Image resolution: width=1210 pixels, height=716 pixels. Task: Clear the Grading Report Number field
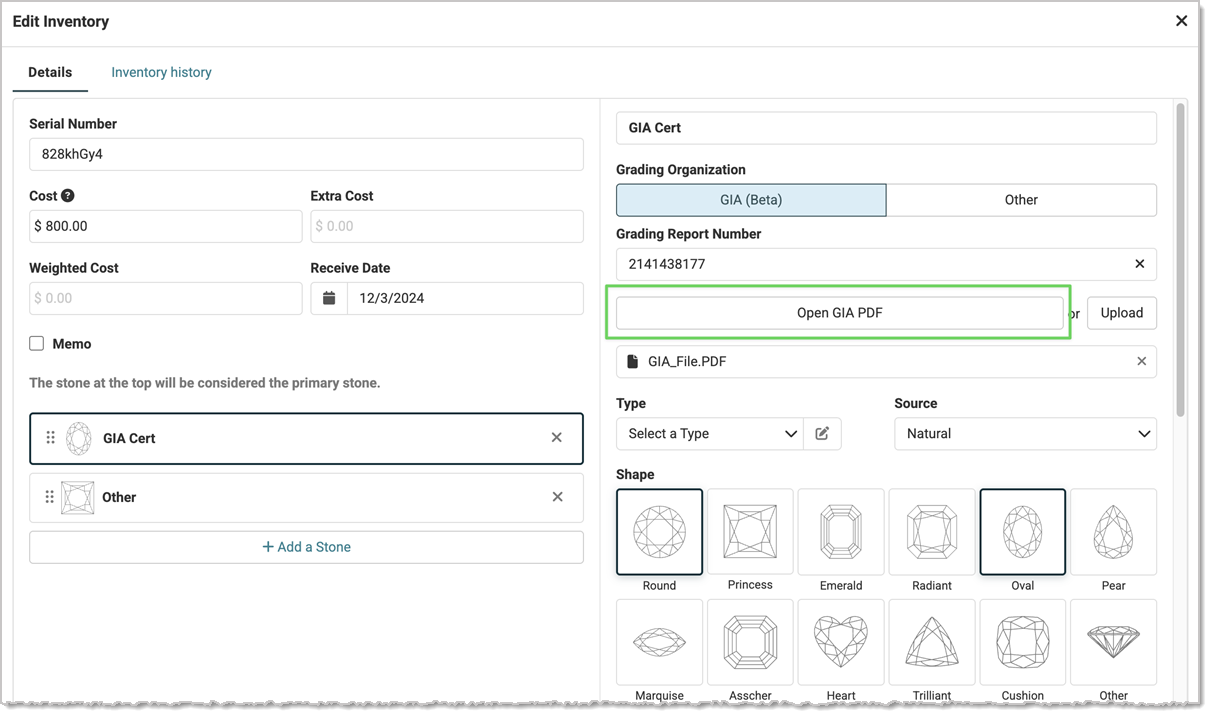pos(1140,264)
